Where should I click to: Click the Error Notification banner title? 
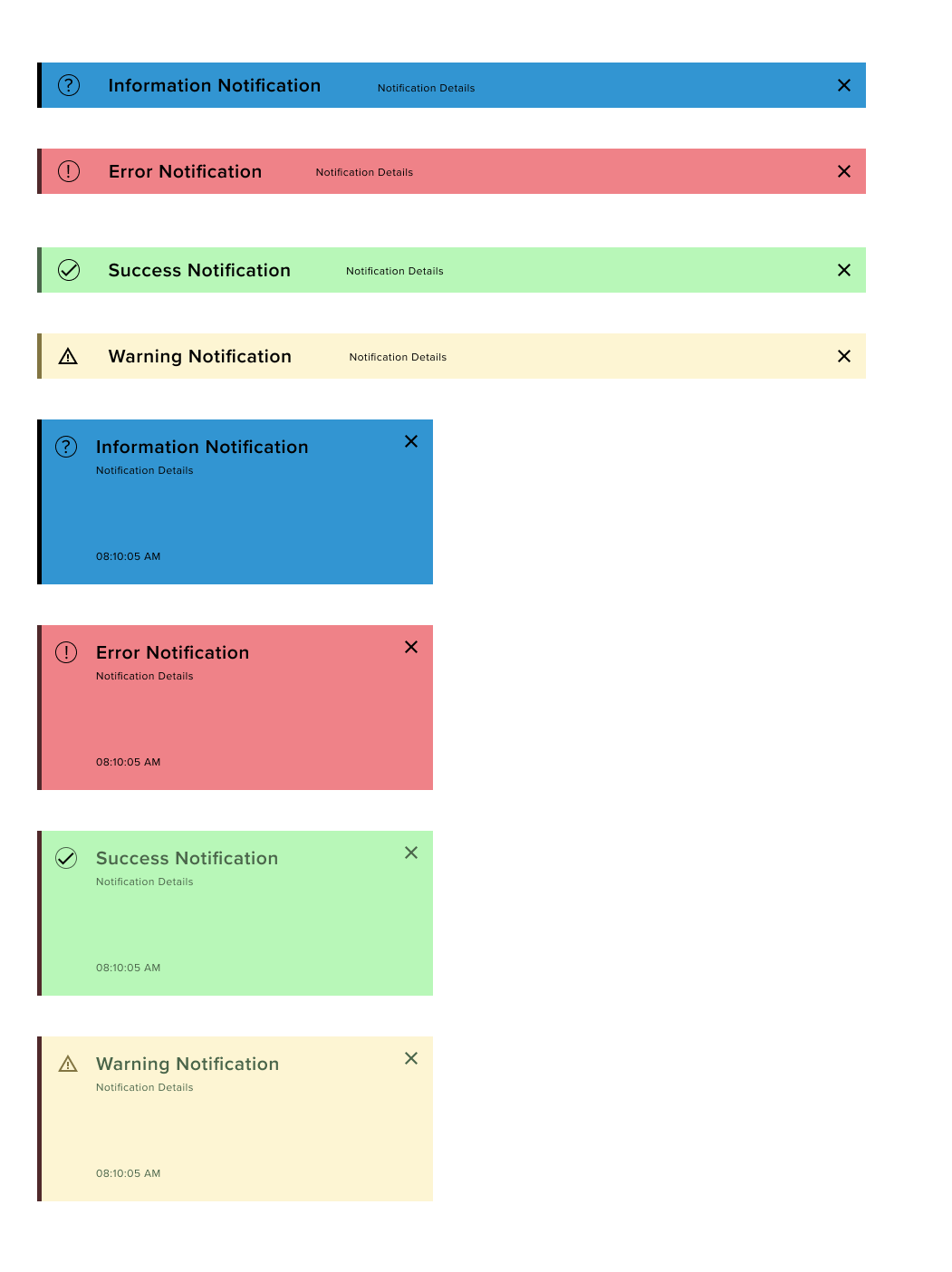[185, 171]
